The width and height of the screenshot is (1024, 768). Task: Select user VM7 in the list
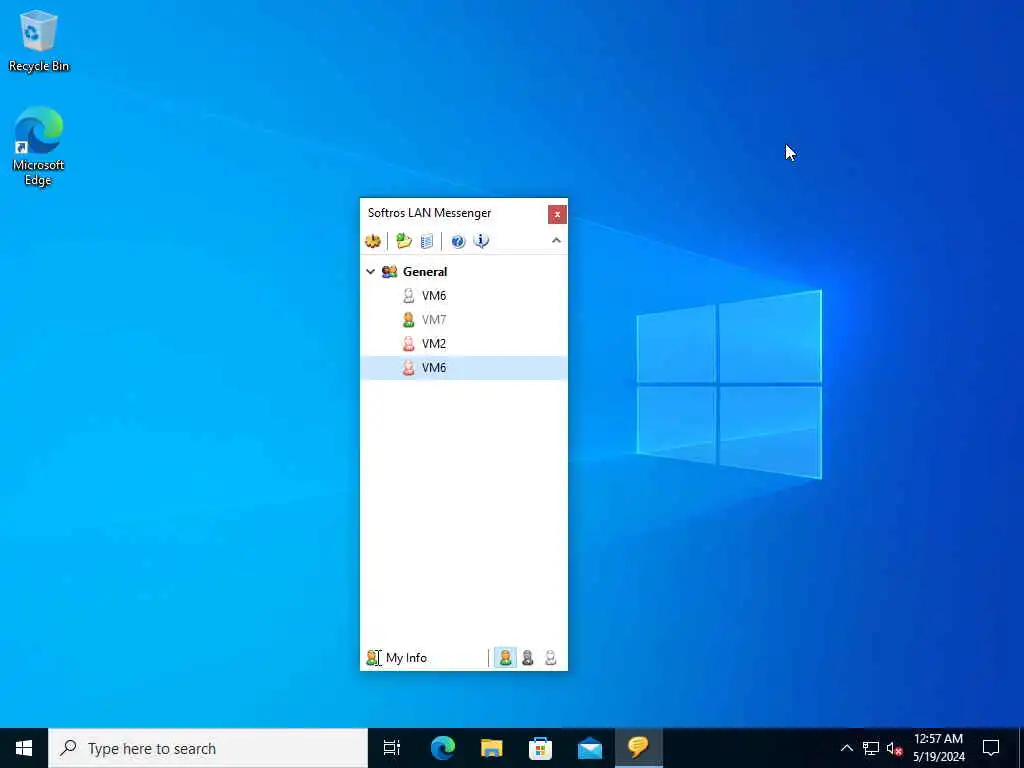464,320
